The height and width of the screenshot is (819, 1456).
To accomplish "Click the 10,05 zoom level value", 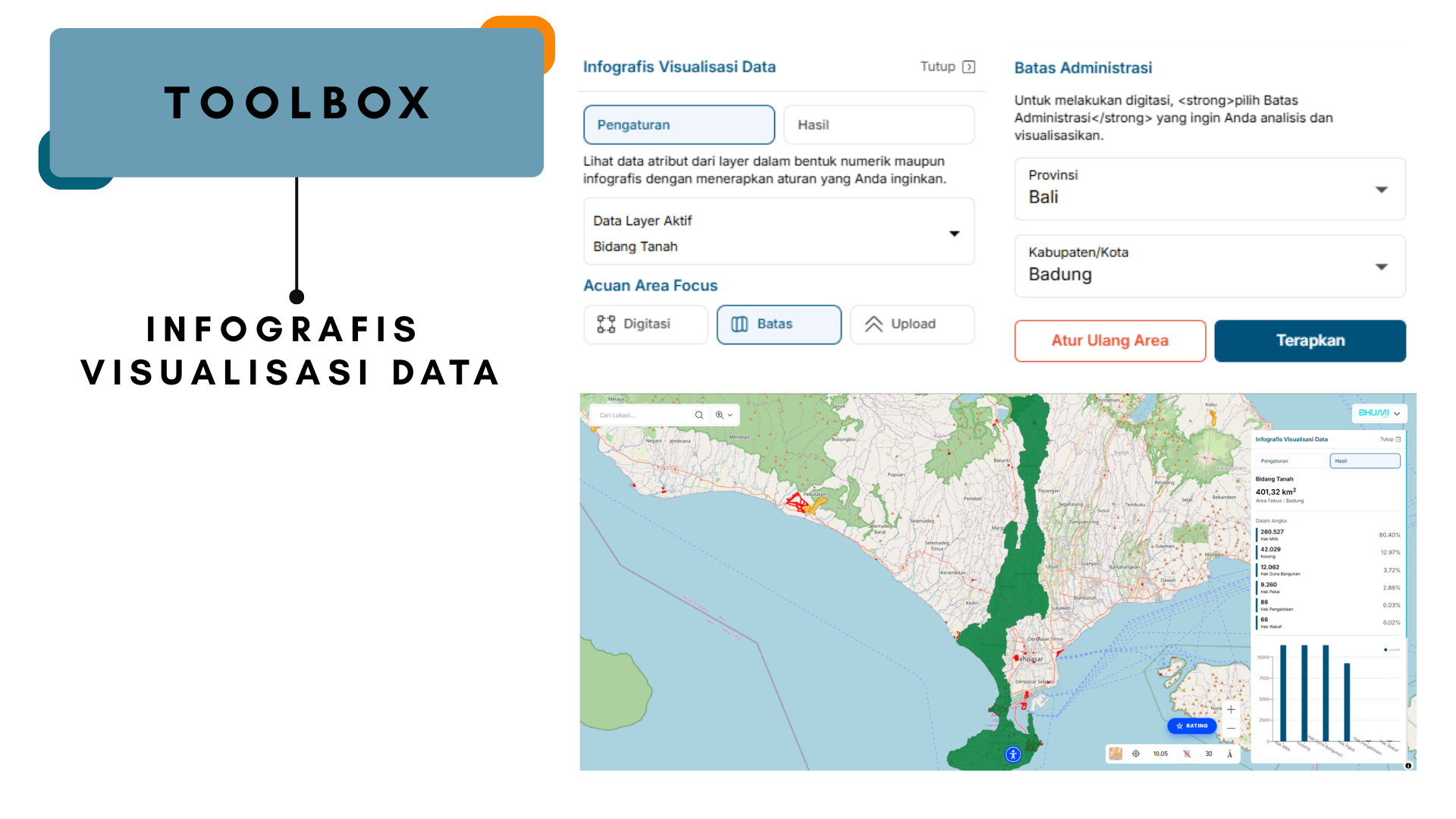I will (x=1160, y=754).
